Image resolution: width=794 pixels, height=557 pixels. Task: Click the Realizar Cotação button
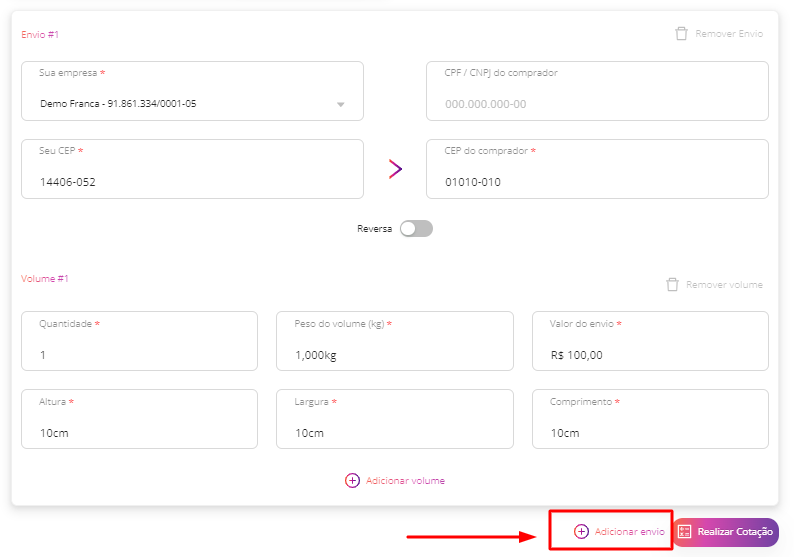725,532
